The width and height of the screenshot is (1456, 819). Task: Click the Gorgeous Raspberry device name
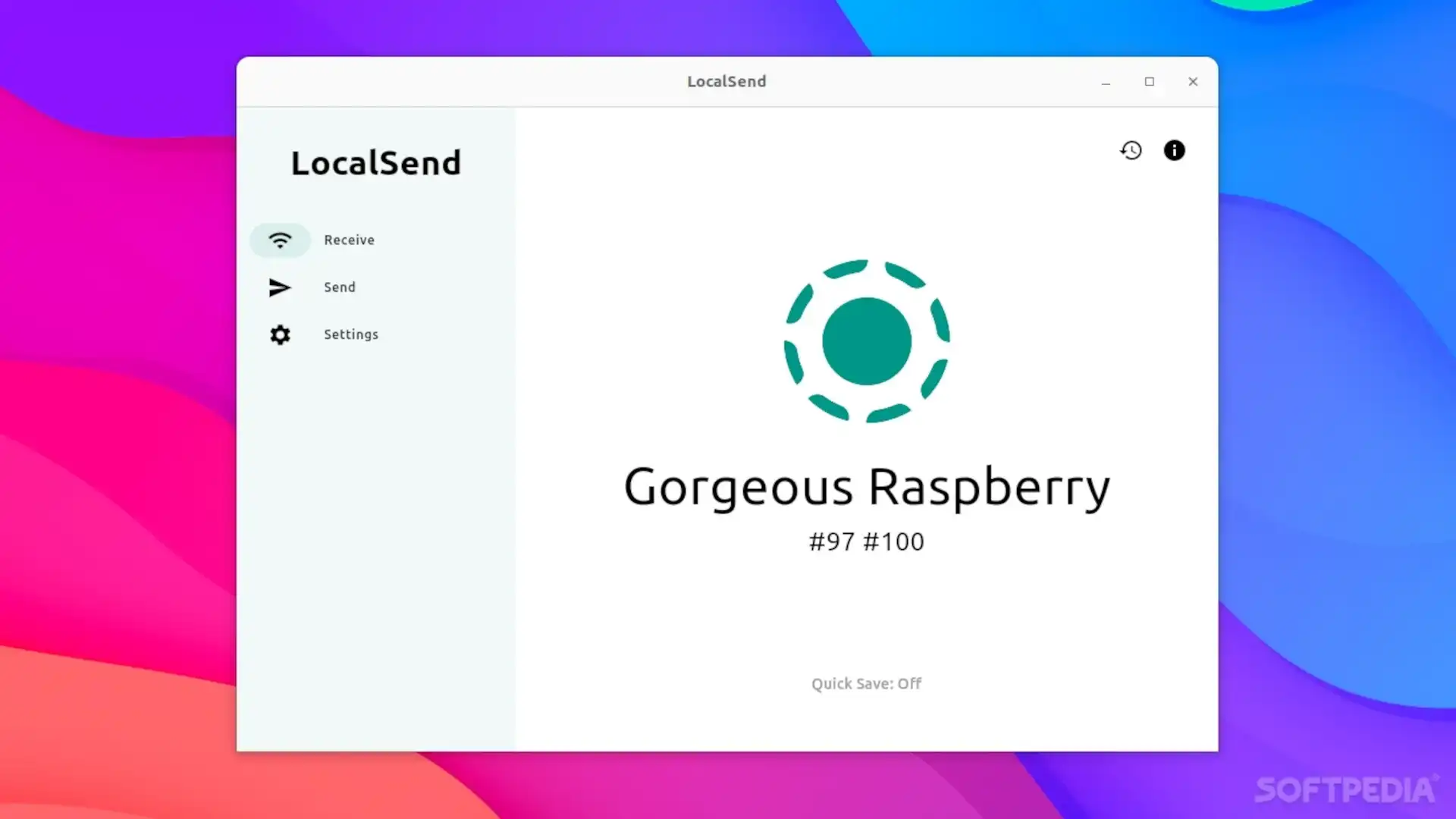tap(867, 487)
